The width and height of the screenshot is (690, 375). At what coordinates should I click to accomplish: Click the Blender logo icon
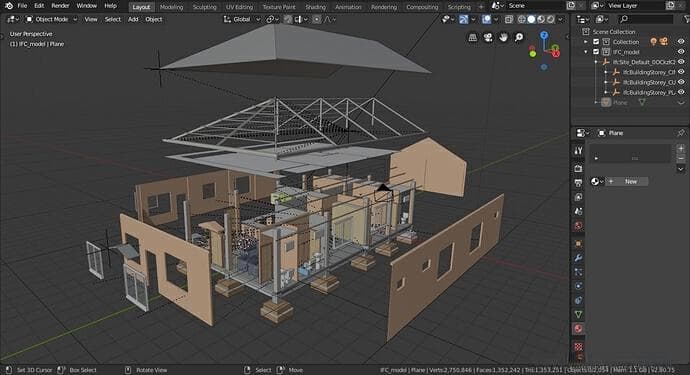click(x=9, y=6)
